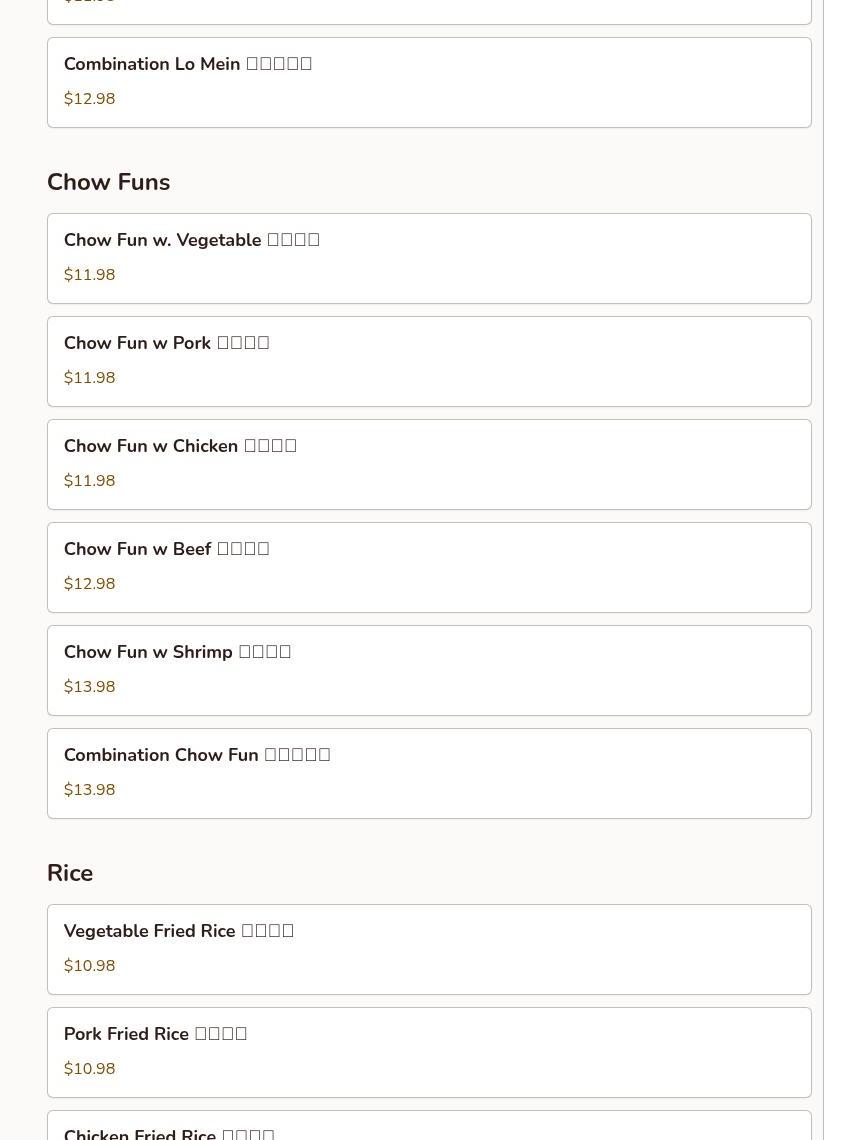Click the price under Chow Fun w Chicken
Screen dimensions: 844x1140
point(90,481)
